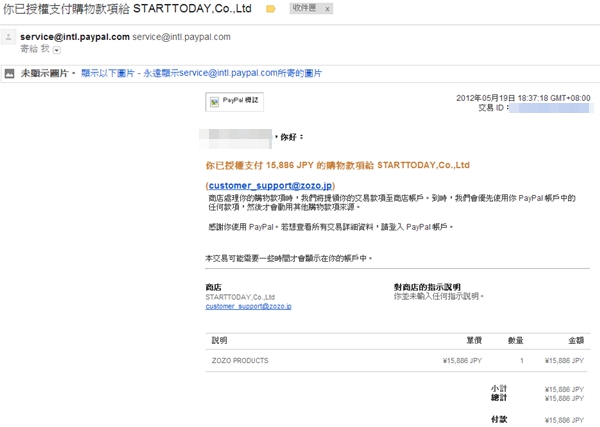The width and height of the screenshot is (600, 427).
Task: Click the images-not-shown picture icon
Action: pyautogui.click(x=9, y=73)
